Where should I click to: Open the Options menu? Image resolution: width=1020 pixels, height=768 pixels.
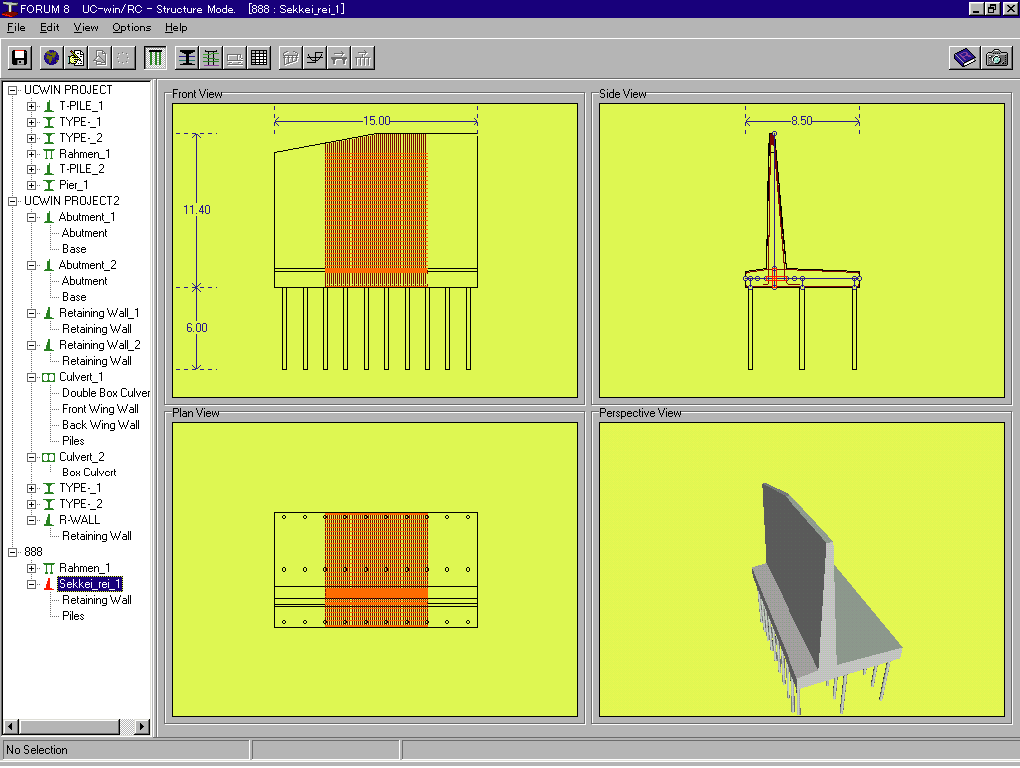(x=131, y=28)
